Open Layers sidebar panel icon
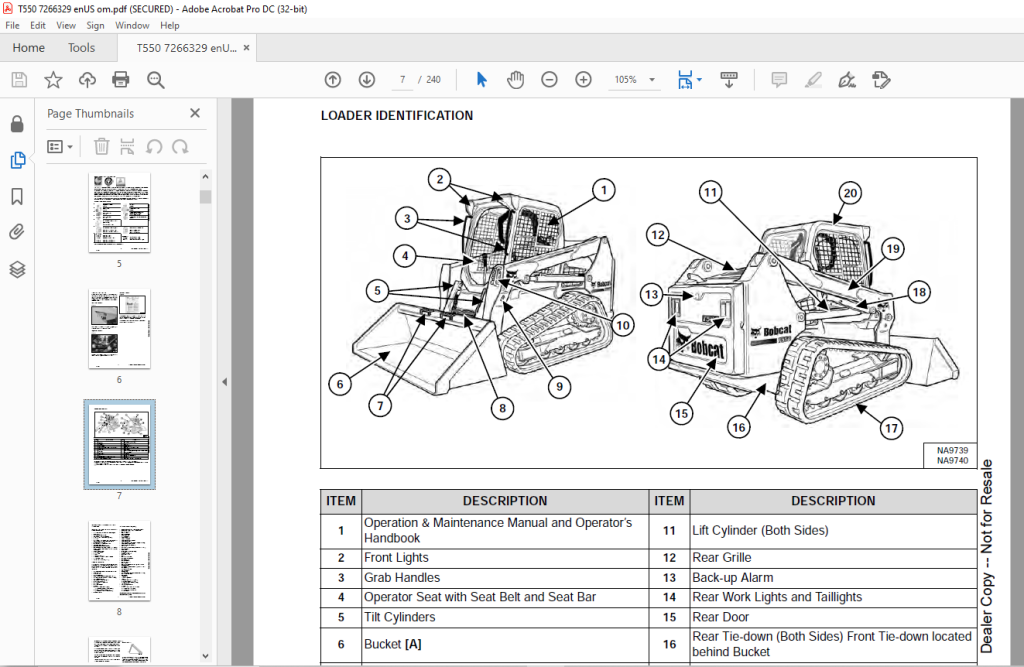The height and width of the screenshot is (667, 1024). [x=17, y=269]
